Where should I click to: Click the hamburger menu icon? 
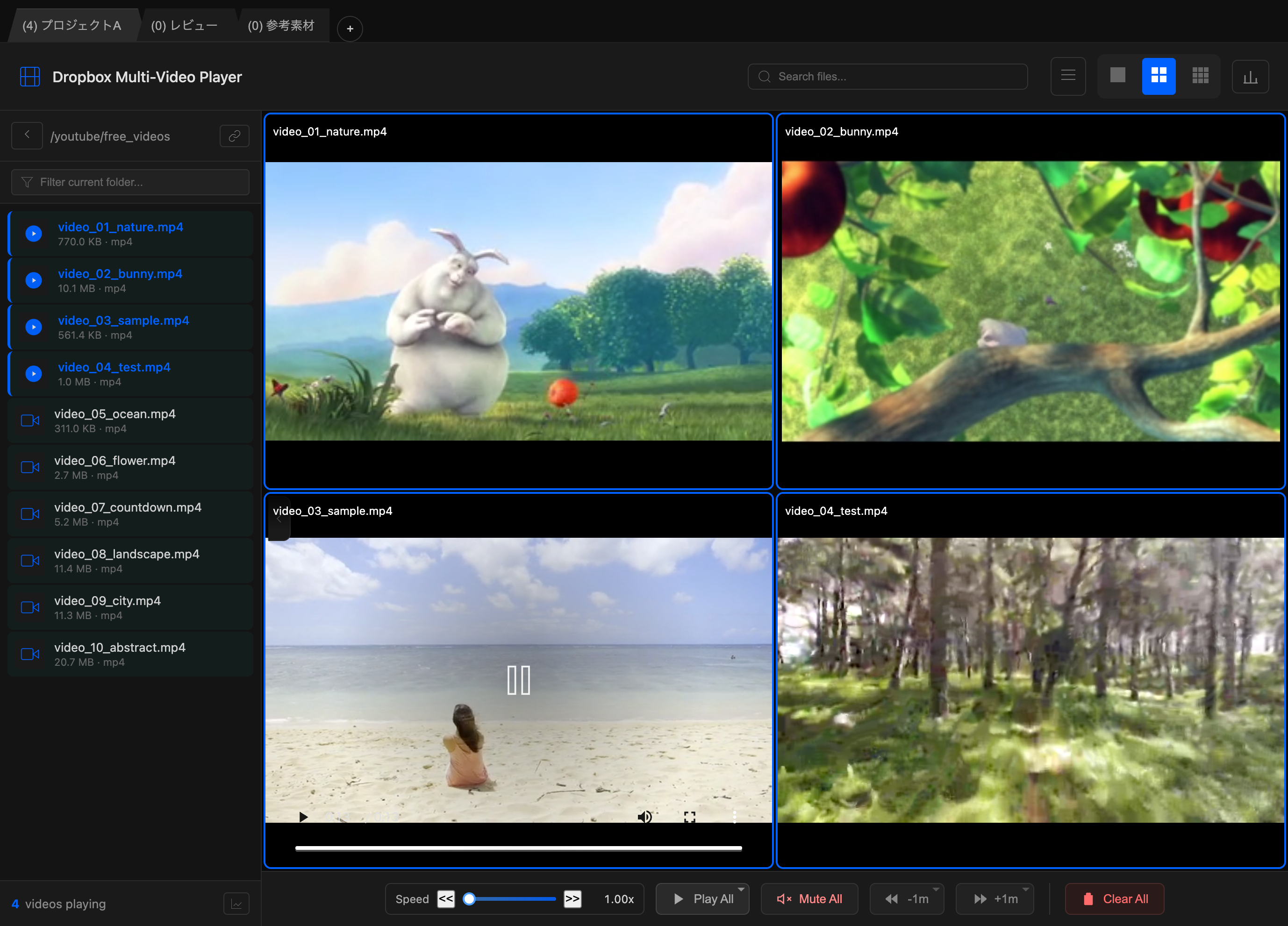coord(1068,76)
